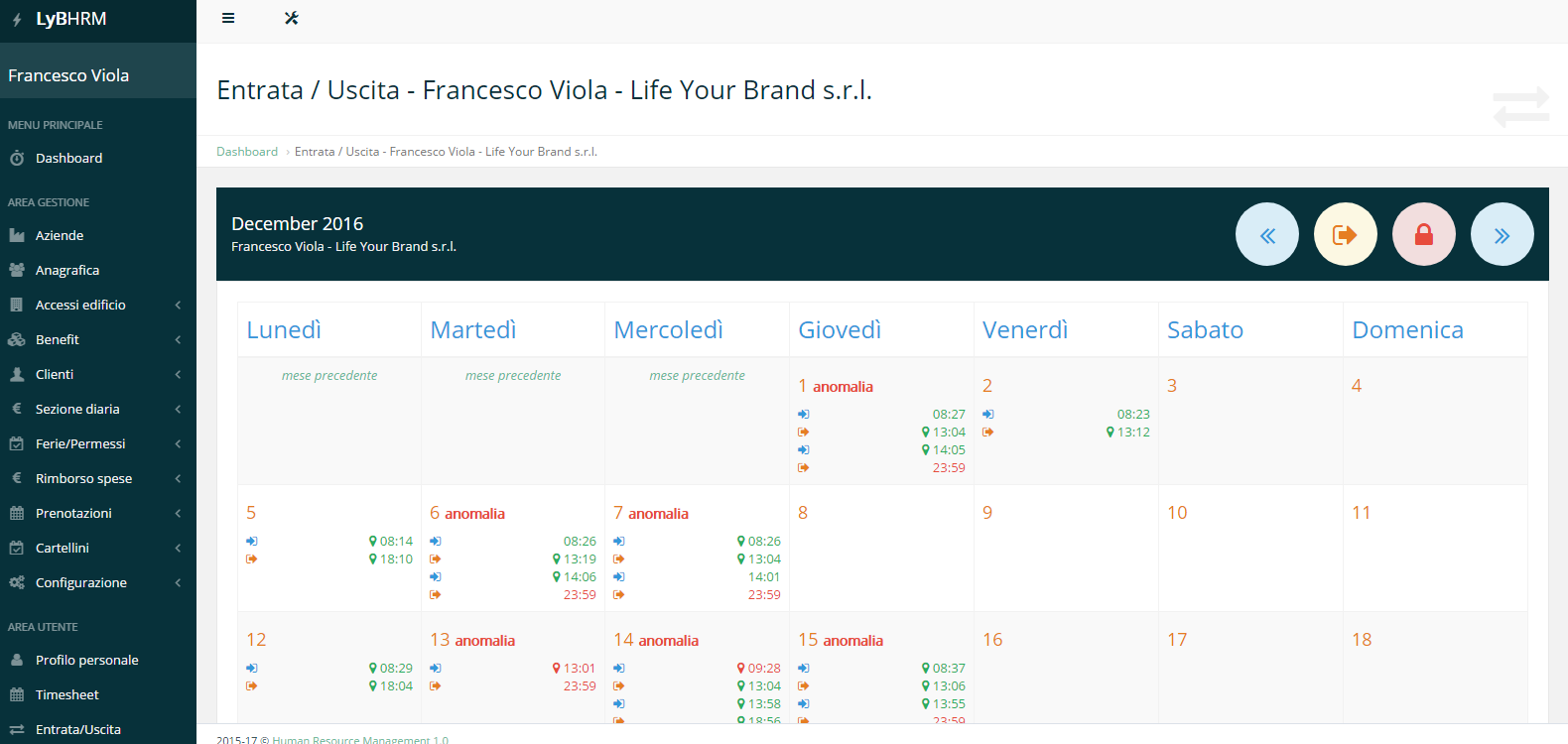Click day number 10 in the calendar
This screenshot has width=1568, height=744.
1177,513
